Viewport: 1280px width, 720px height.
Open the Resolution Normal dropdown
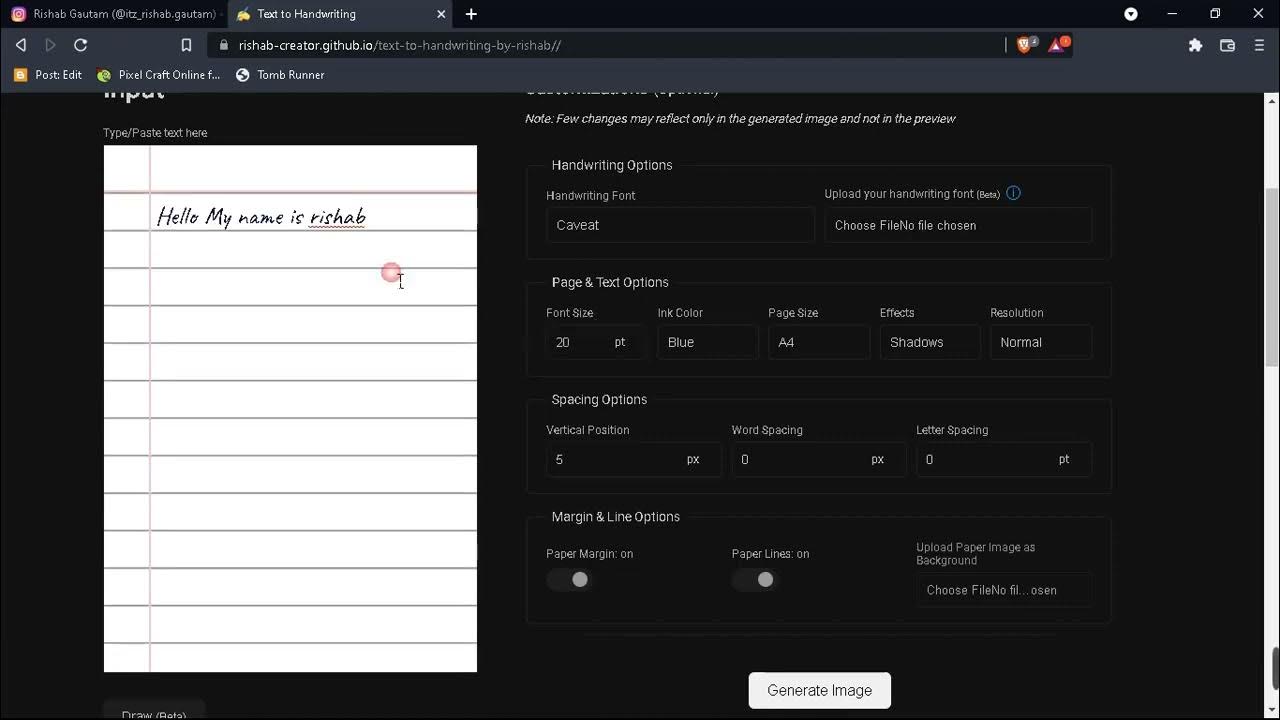tap(1041, 342)
